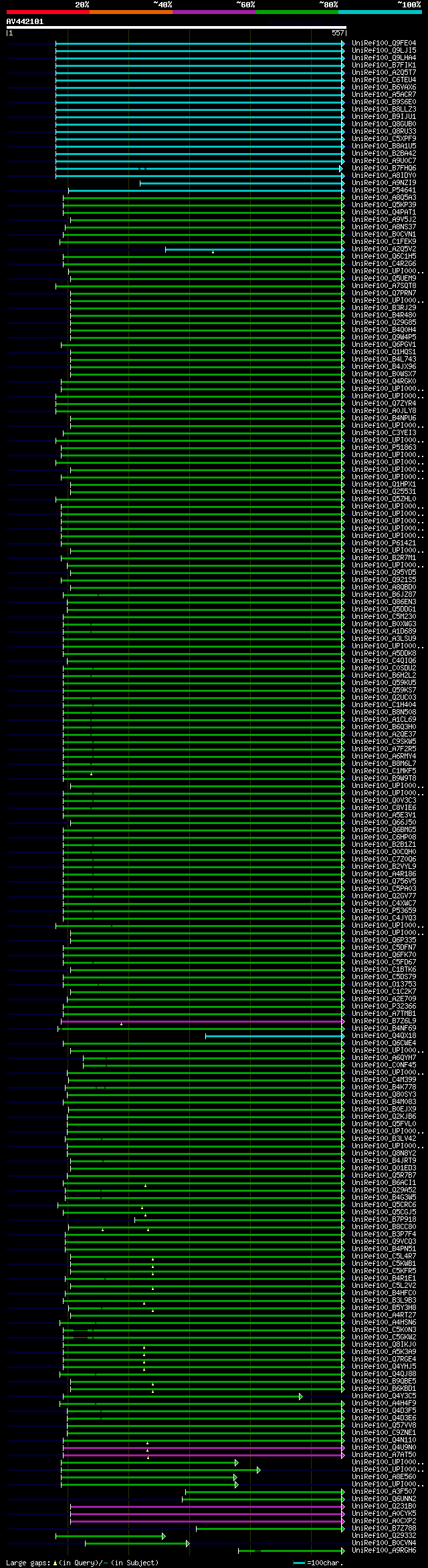
Task: Select the UniRef100_Q29332 label
Action: [x=384, y=1536]
